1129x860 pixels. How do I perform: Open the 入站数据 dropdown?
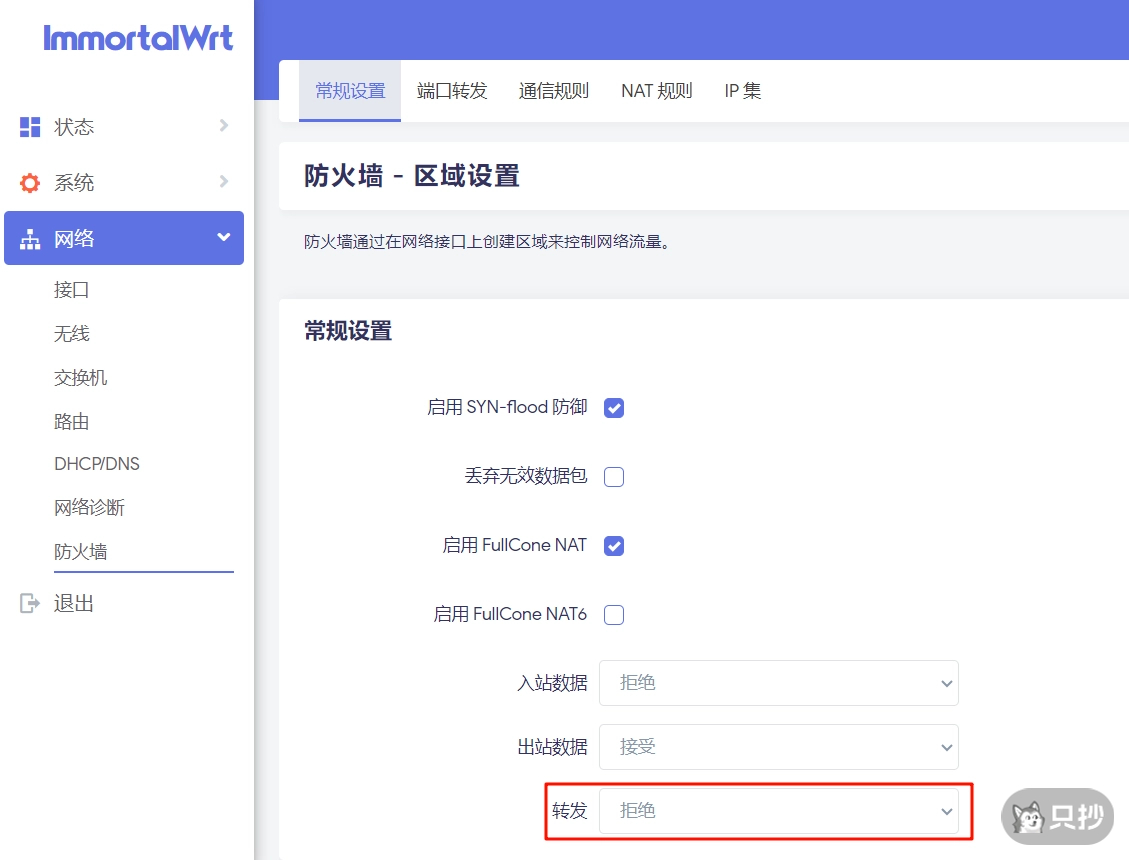[x=778, y=682]
